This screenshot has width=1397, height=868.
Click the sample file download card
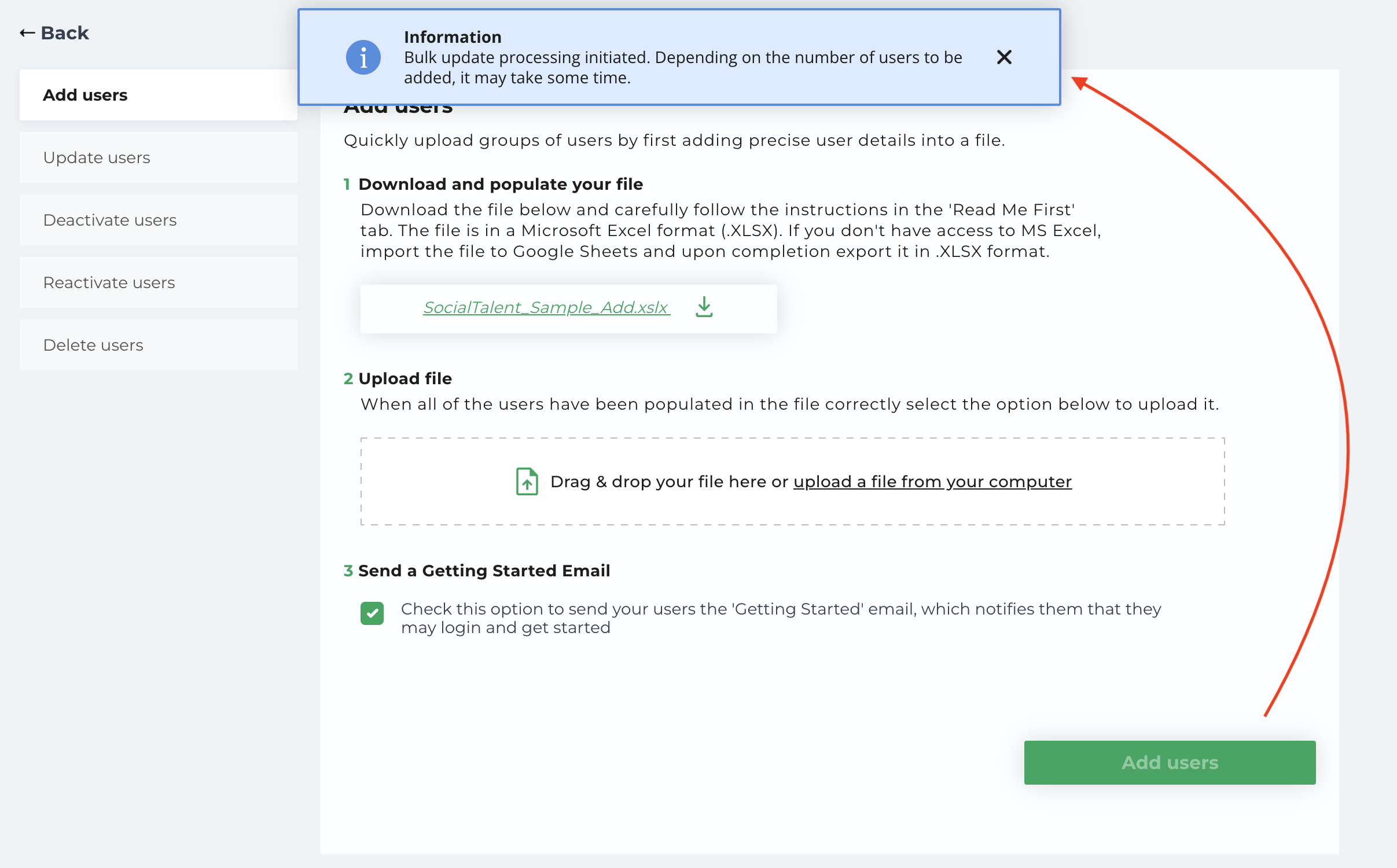(x=568, y=308)
